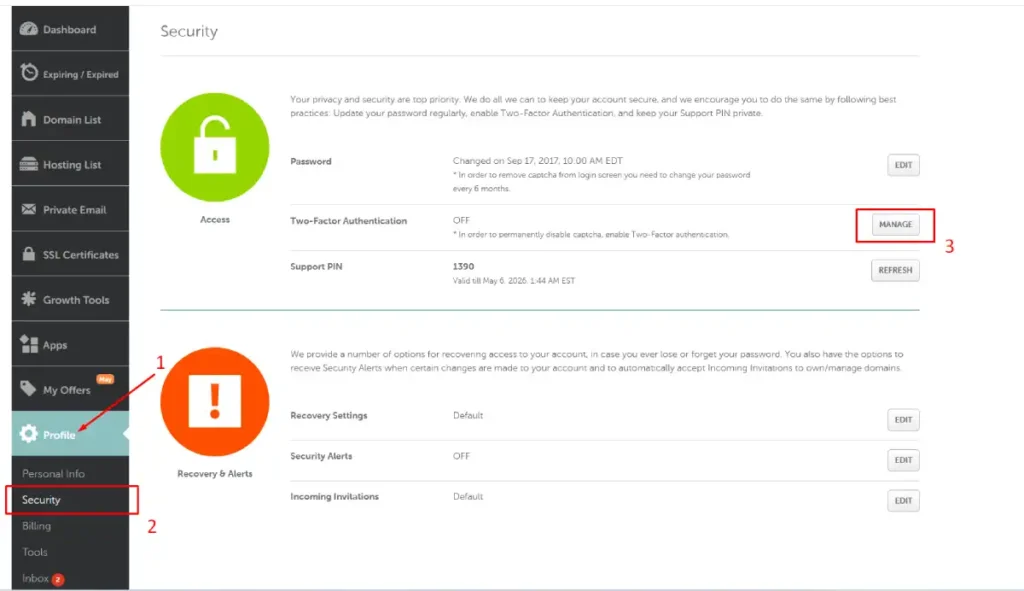Open Inbox submenu item
Viewport: 1024px width, 591px height.
click(x=35, y=578)
